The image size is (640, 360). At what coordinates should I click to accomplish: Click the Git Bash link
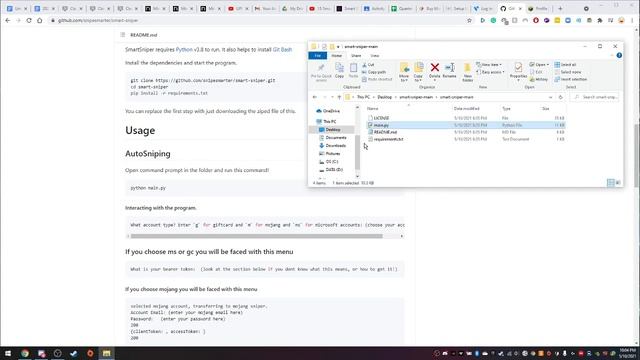click(282, 49)
